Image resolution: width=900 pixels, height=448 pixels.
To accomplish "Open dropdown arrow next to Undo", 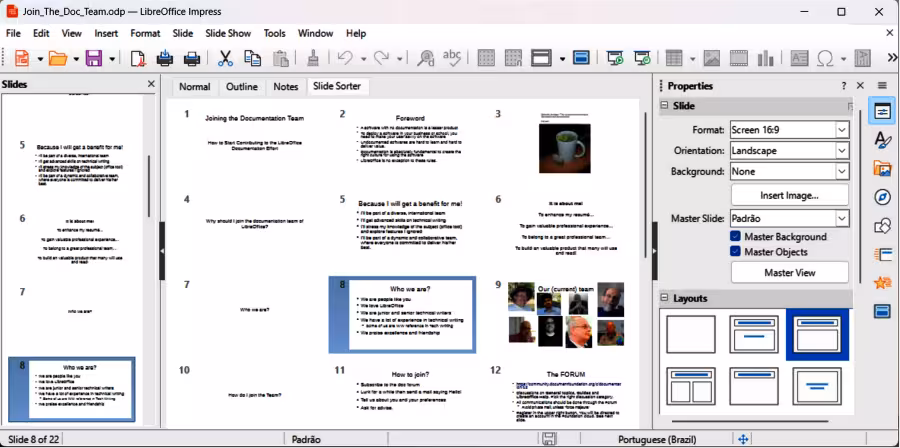I will [x=363, y=59].
